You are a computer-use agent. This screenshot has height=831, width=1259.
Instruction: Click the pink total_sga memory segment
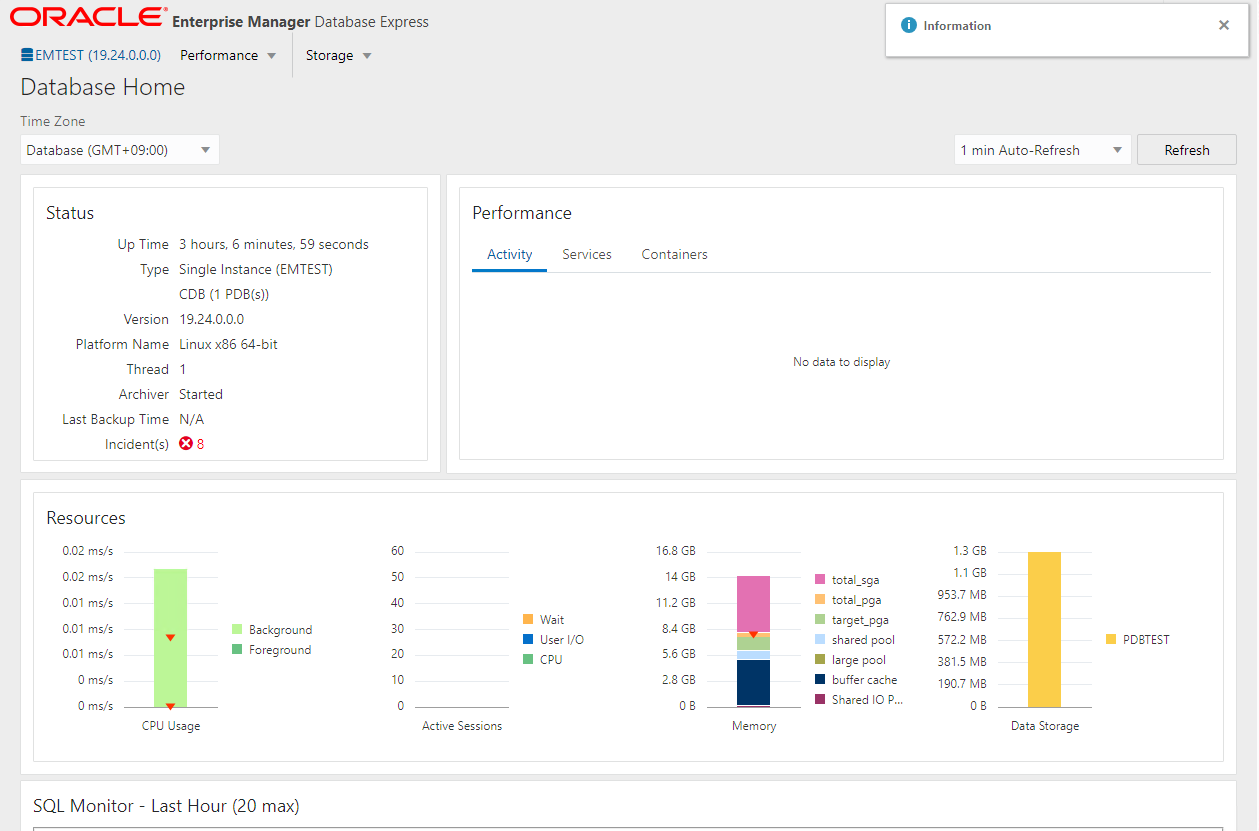(x=753, y=603)
